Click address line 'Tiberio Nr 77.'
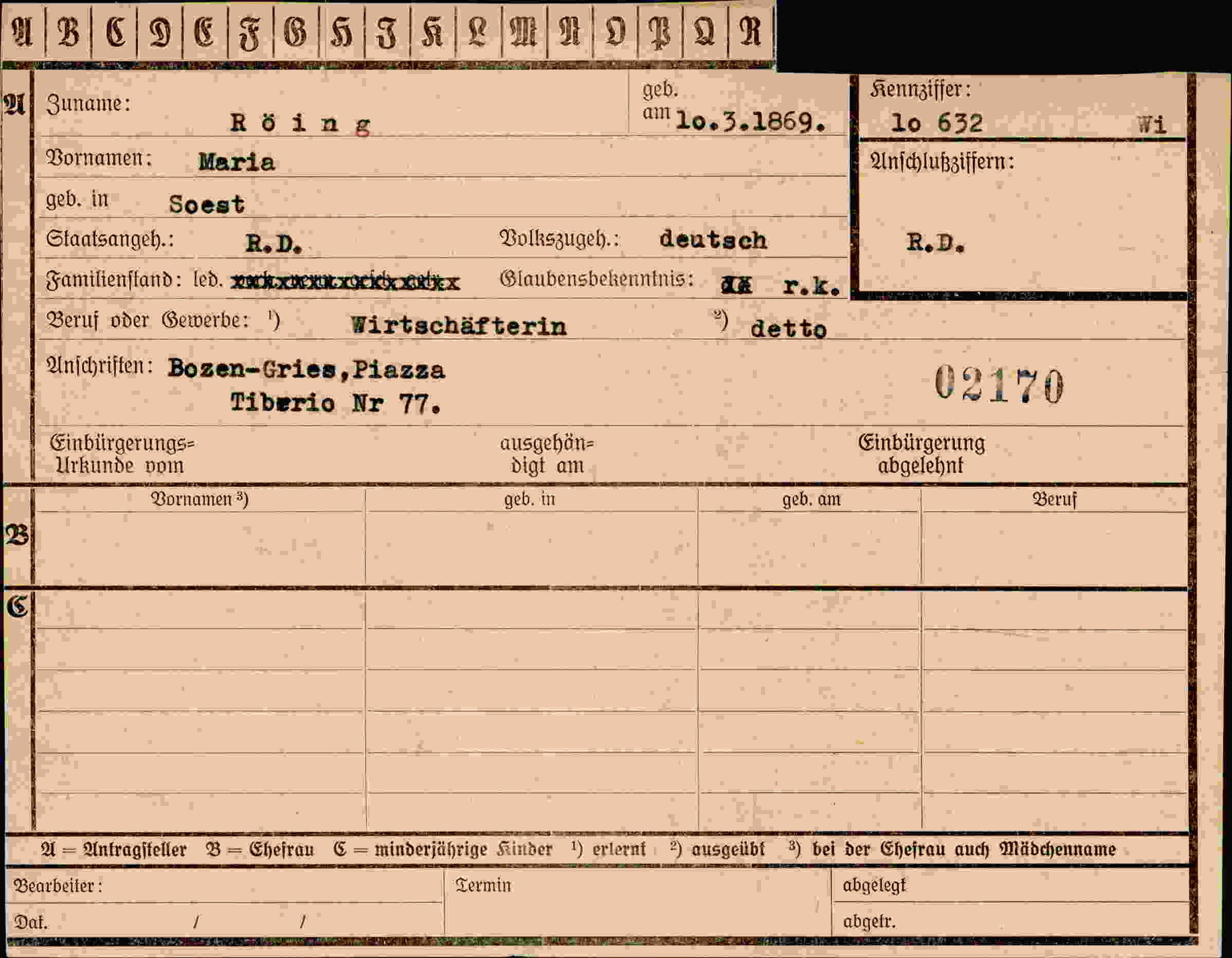Image resolution: width=1232 pixels, height=958 pixels. click(x=335, y=403)
